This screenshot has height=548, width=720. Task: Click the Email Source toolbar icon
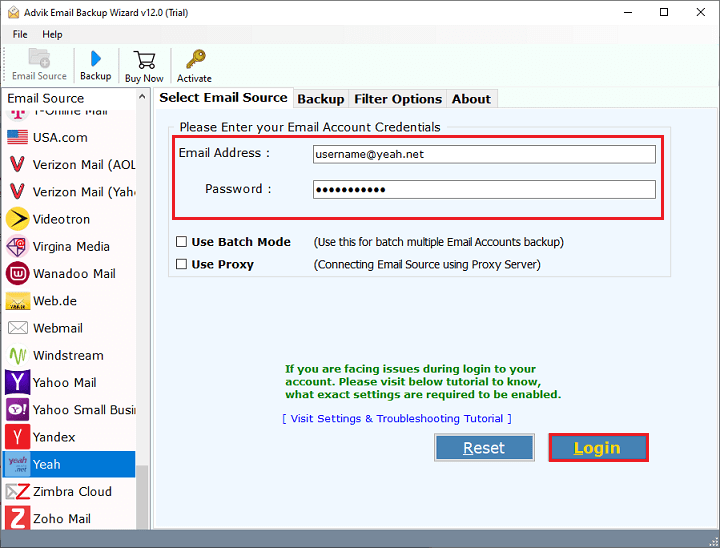[x=39, y=58]
